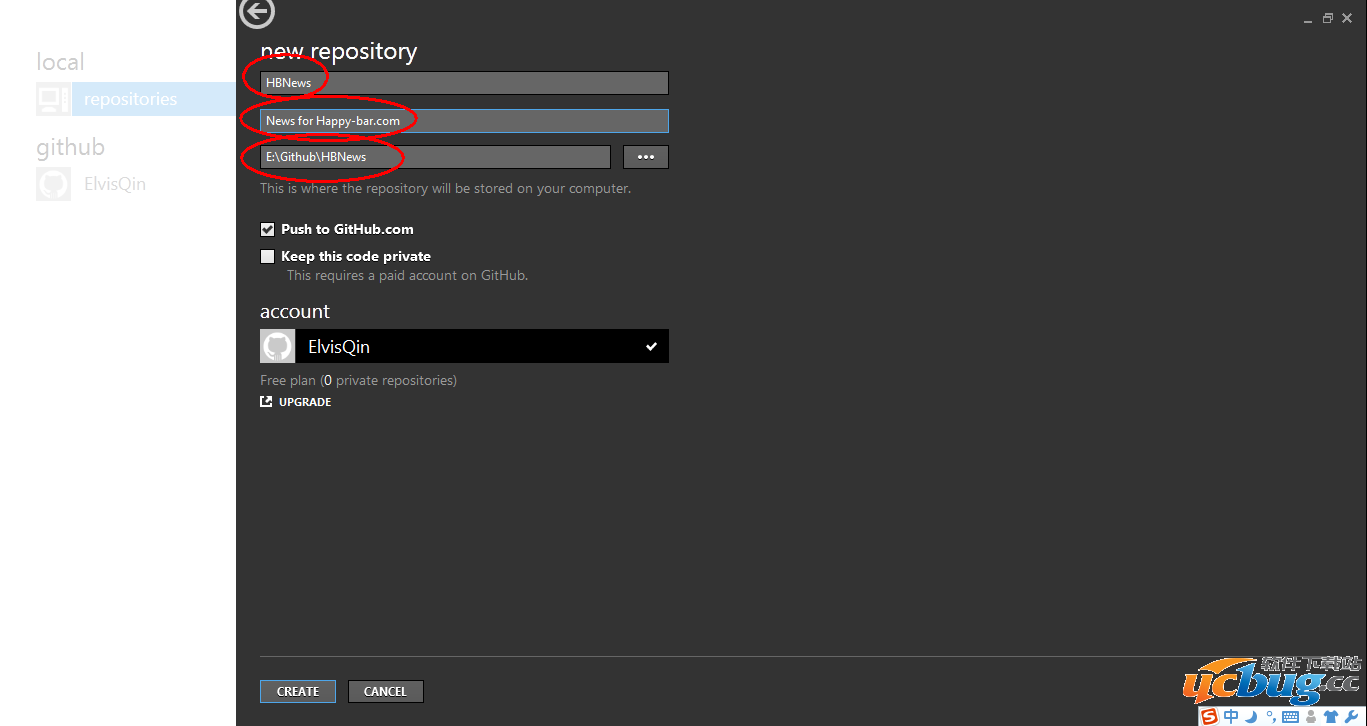Click the user profile icon in input bar
Image resolution: width=1367 pixels, height=726 pixels.
tap(1310, 716)
